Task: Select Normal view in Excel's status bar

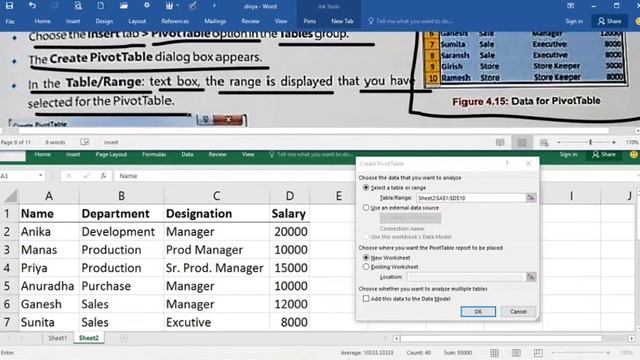Action: pyautogui.click(x=494, y=352)
